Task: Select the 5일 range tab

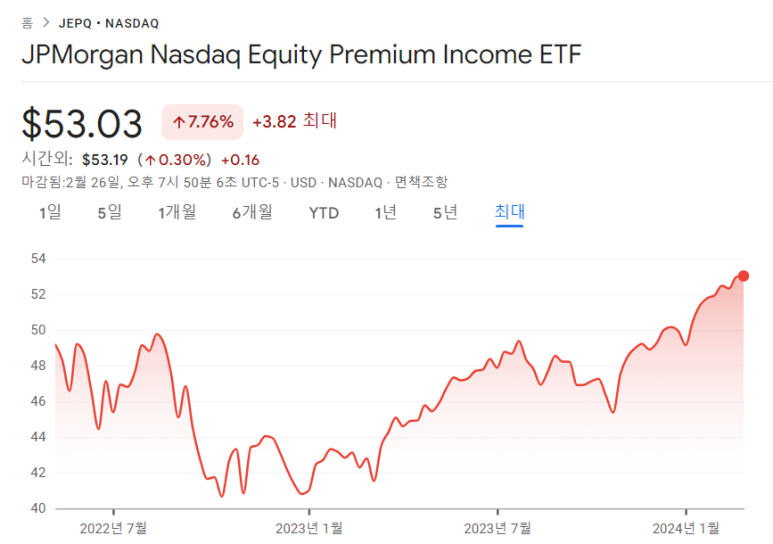Action: pyautogui.click(x=109, y=213)
